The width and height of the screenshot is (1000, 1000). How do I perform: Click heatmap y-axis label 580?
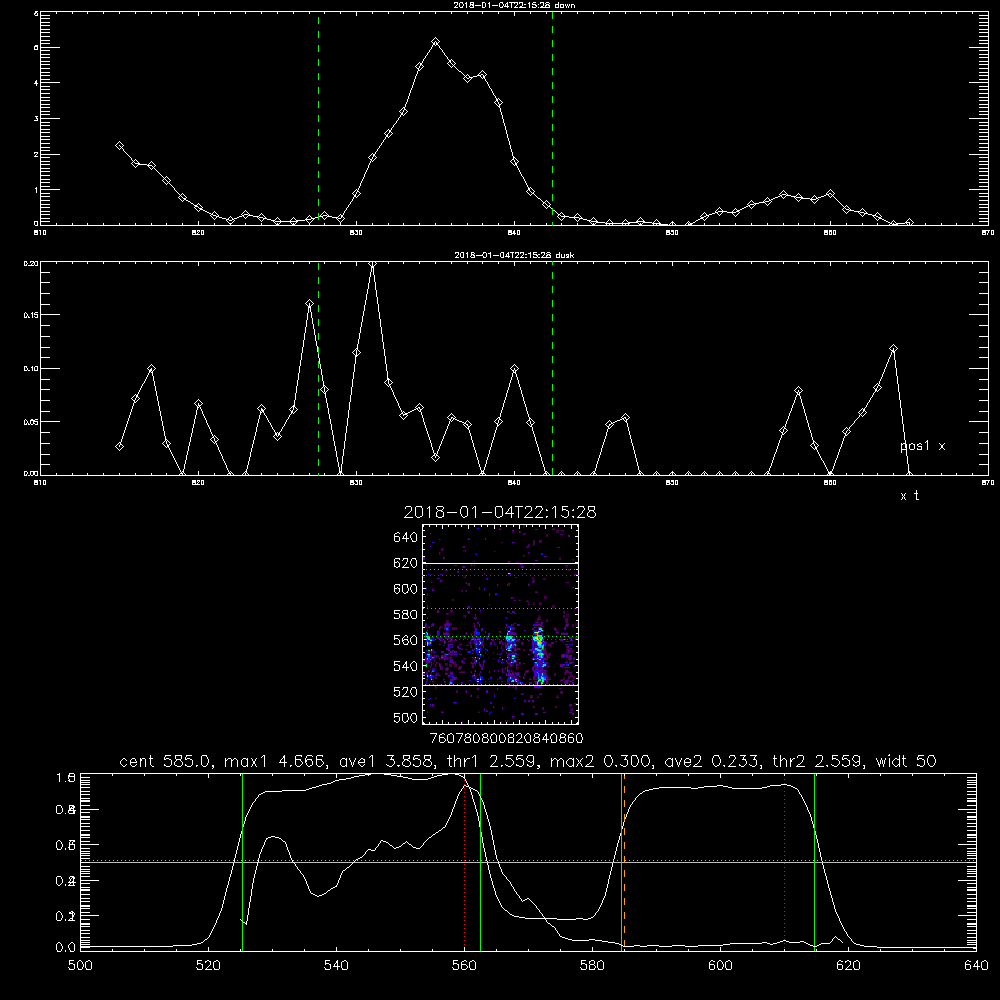pos(406,615)
